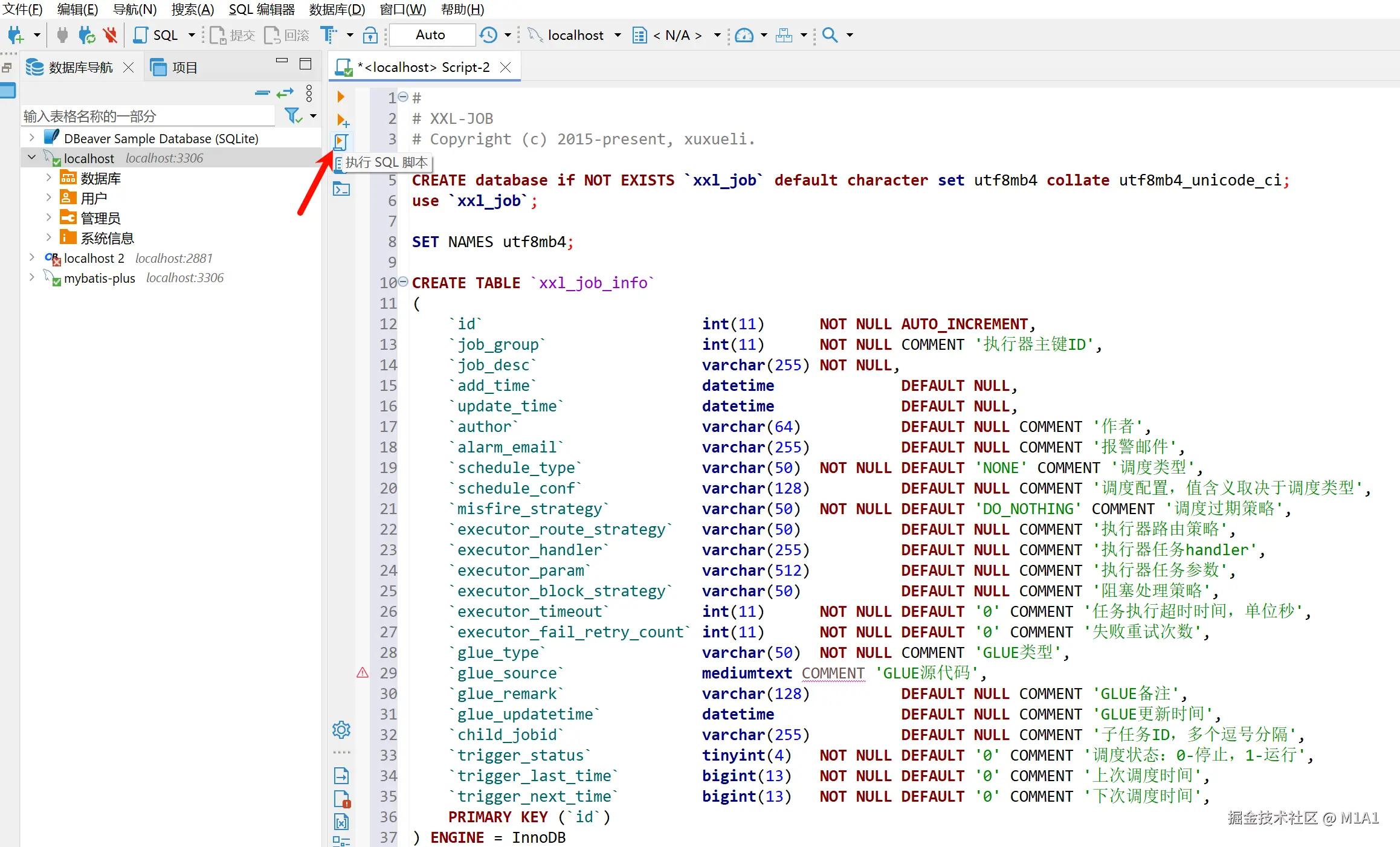Toggle link with editor arrows icon
Screen dimensions: 1400x847
285,93
